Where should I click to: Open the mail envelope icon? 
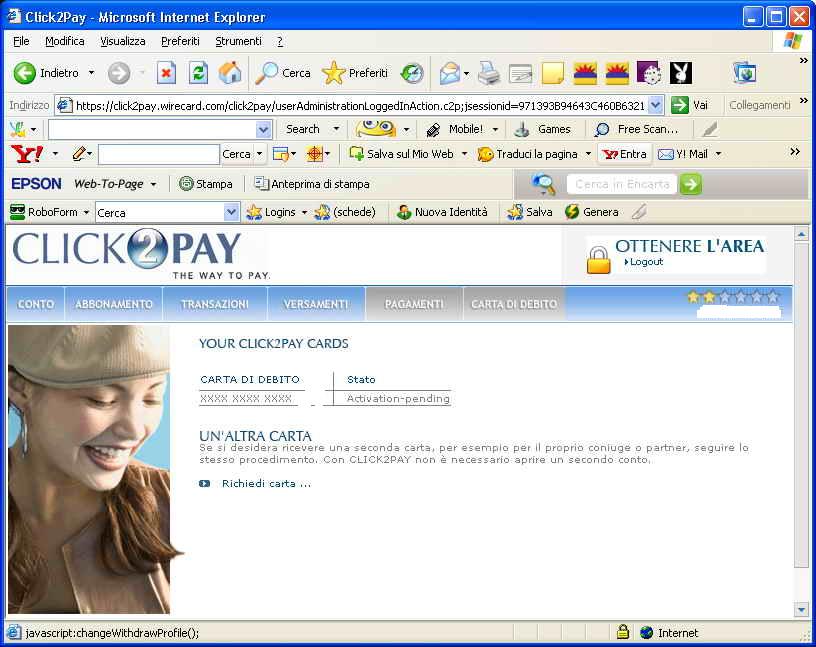click(x=450, y=73)
